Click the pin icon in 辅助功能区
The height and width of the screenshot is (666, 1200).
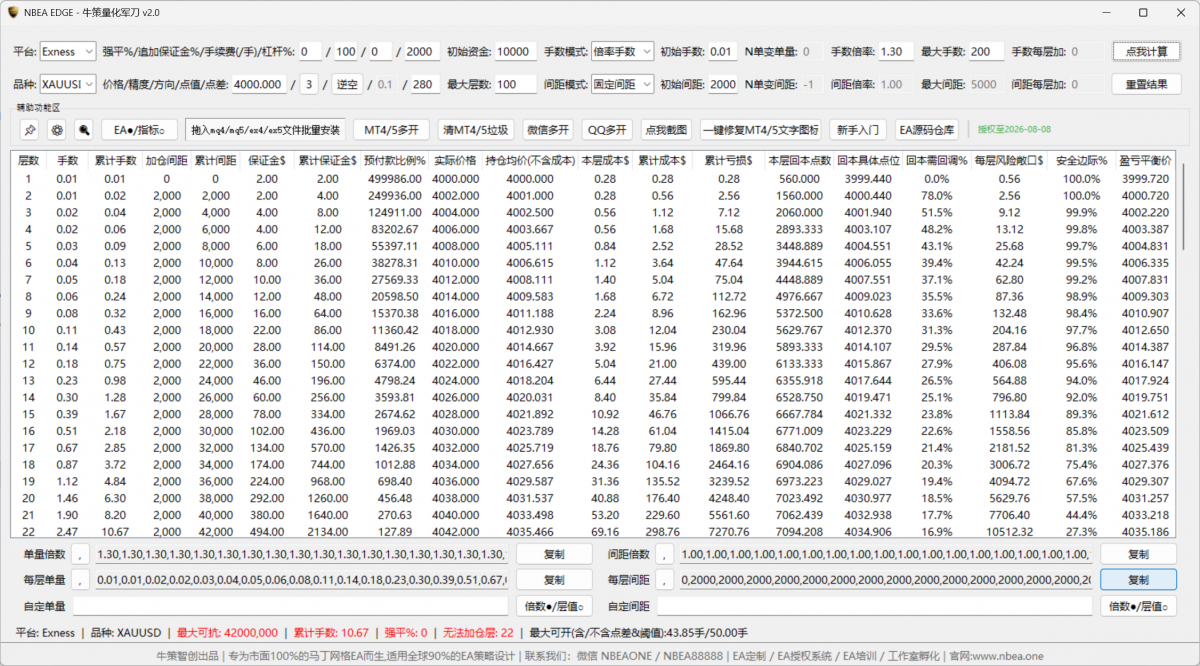pos(29,130)
